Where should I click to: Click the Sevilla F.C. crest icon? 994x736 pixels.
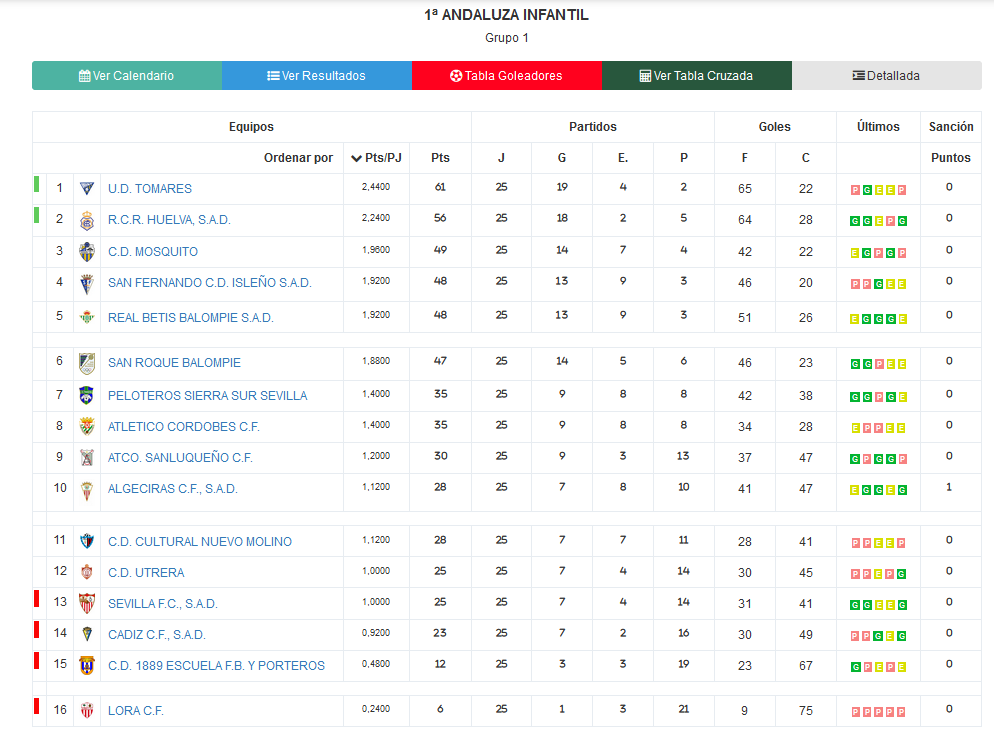tap(87, 603)
